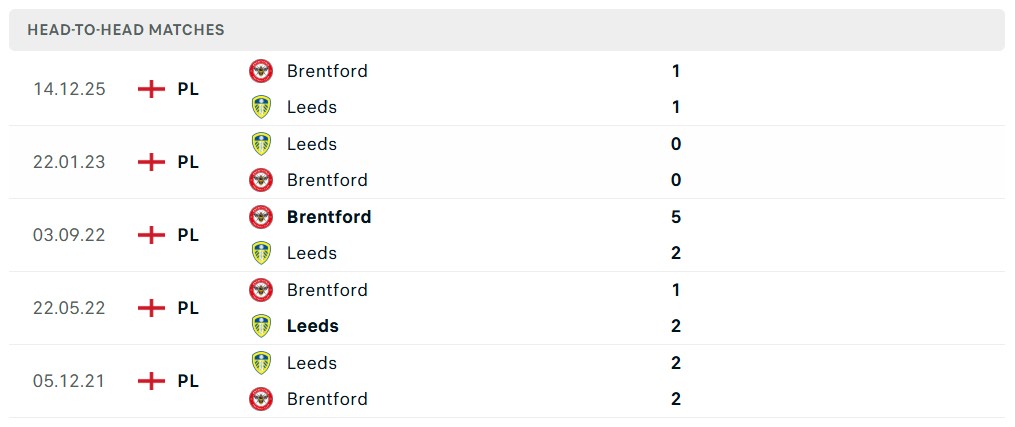
Task: Click England flag beside 03.09.22 match
Action: (x=151, y=235)
